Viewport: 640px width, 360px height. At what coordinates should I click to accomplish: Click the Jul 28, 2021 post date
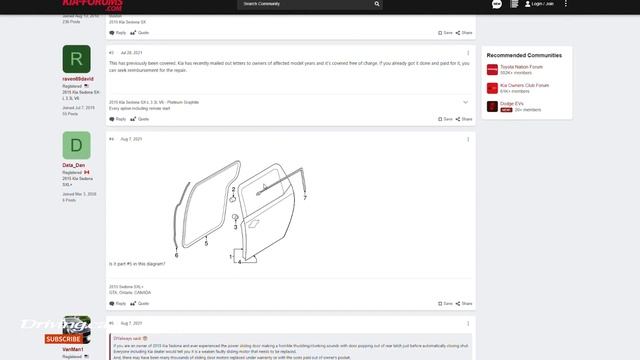(x=131, y=53)
